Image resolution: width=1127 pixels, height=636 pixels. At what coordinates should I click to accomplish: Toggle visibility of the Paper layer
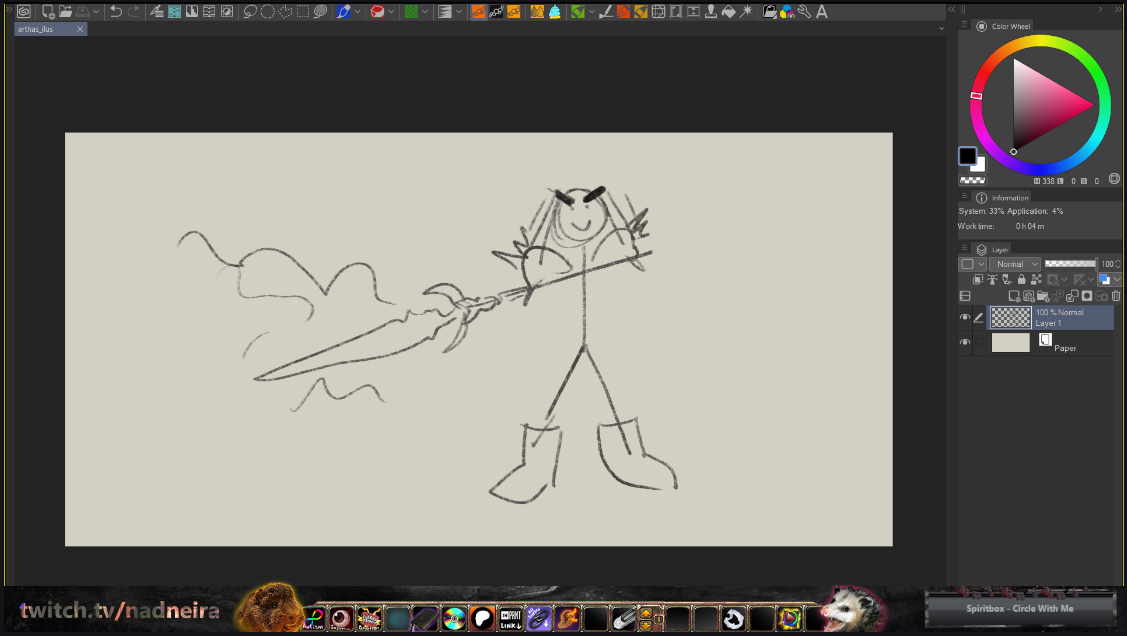coord(965,343)
